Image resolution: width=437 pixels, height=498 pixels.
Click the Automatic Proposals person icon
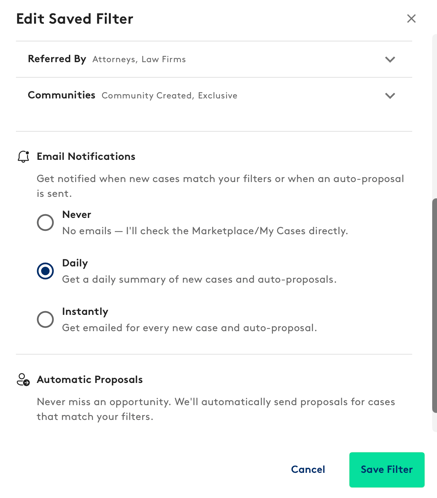coord(23,379)
